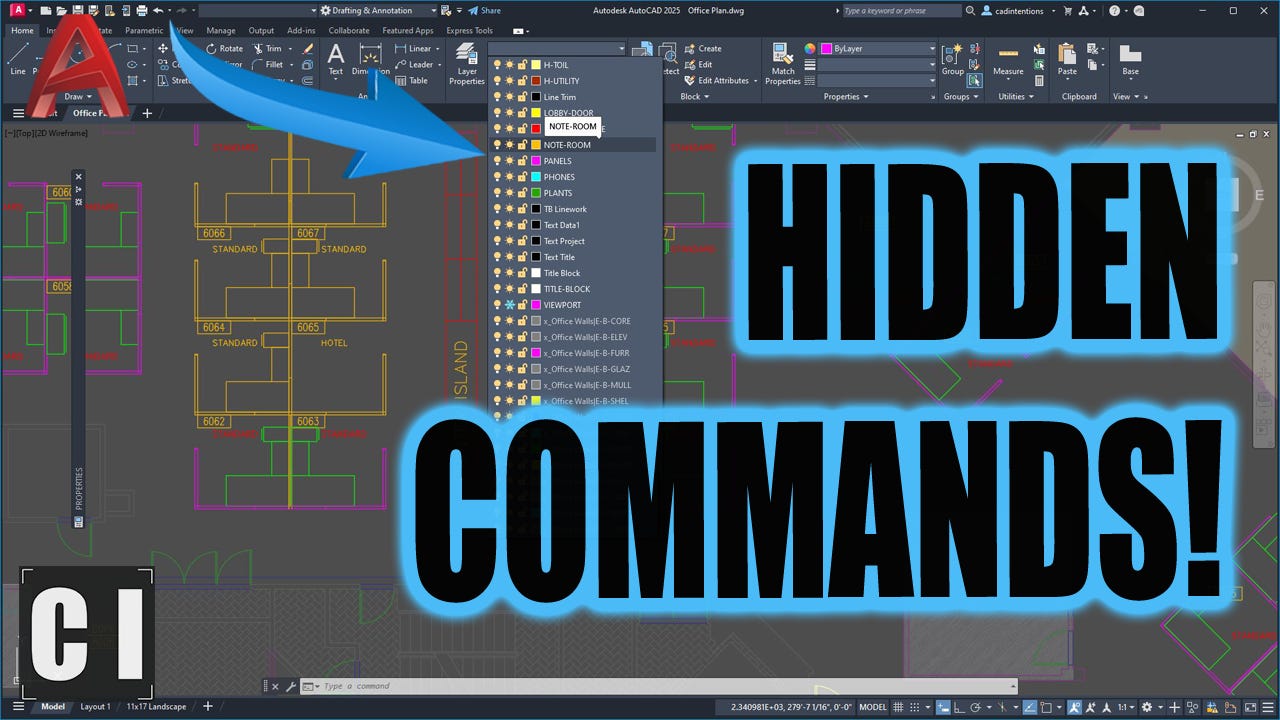This screenshot has height=720, width=1280.
Task: Go to the Output ribbon tab
Action: tap(261, 31)
